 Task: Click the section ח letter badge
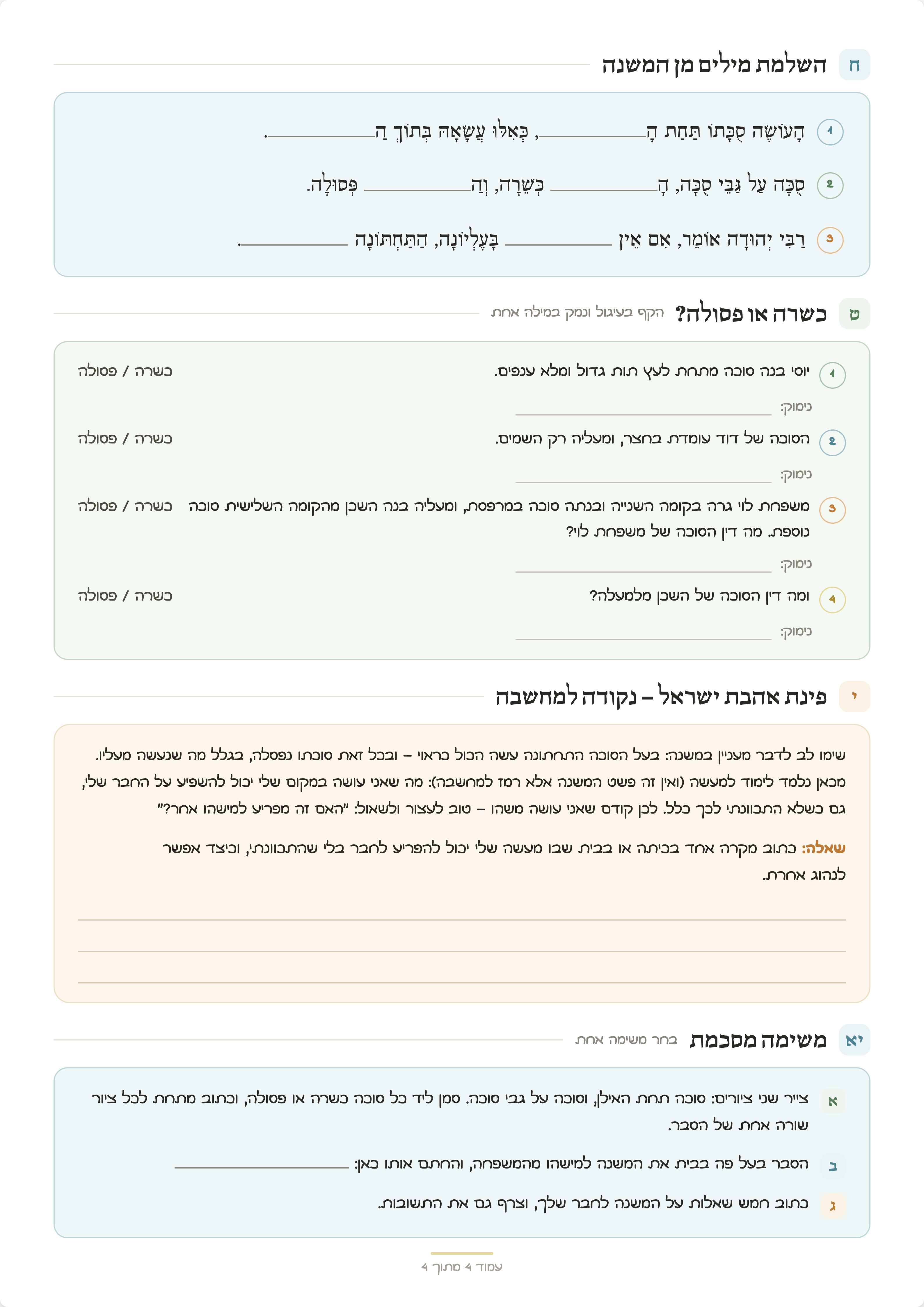pos(854,65)
